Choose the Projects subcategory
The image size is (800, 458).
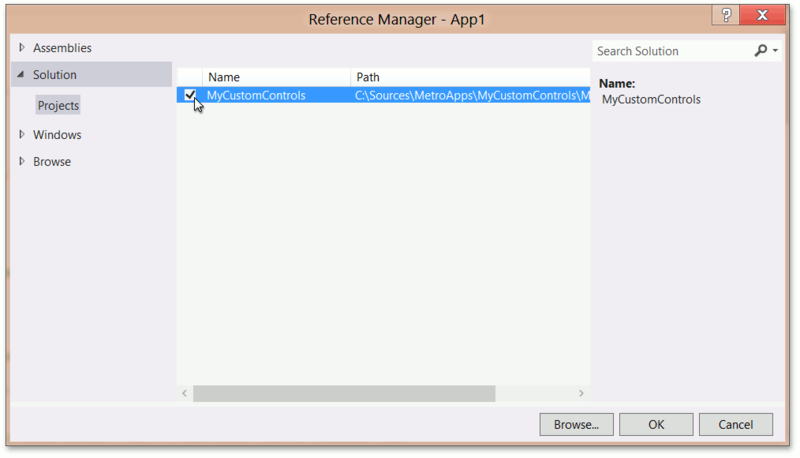pyautogui.click(x=58, y=106)
